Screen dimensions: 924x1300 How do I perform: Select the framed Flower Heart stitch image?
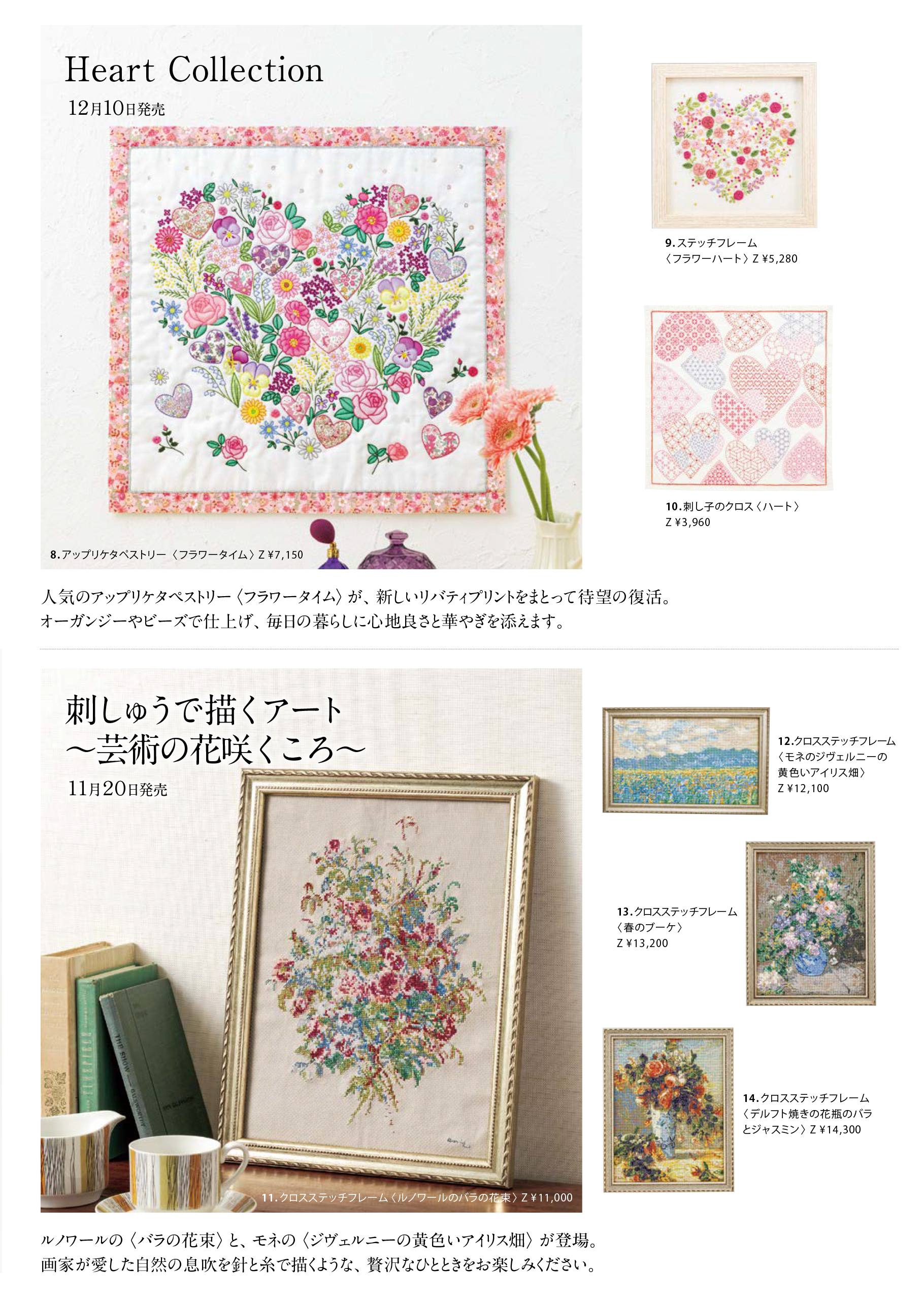(x=734, y=146)
